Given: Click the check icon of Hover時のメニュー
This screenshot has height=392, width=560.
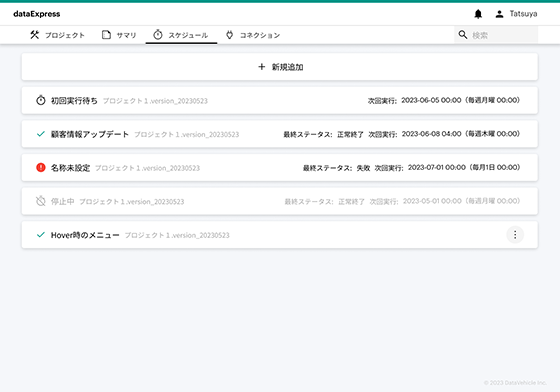Looking at the screenshot, I should point(41,235).
